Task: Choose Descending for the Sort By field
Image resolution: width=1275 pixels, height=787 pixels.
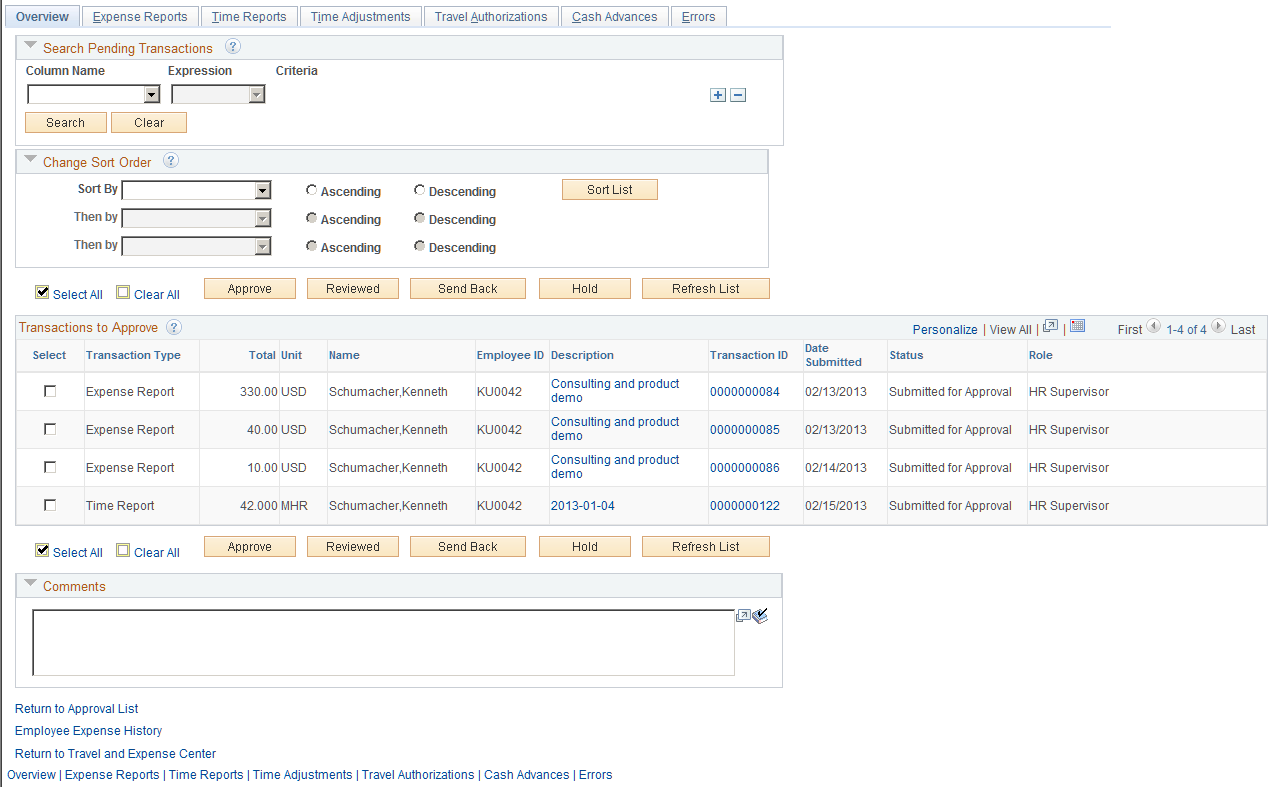Action: point(419,189)
